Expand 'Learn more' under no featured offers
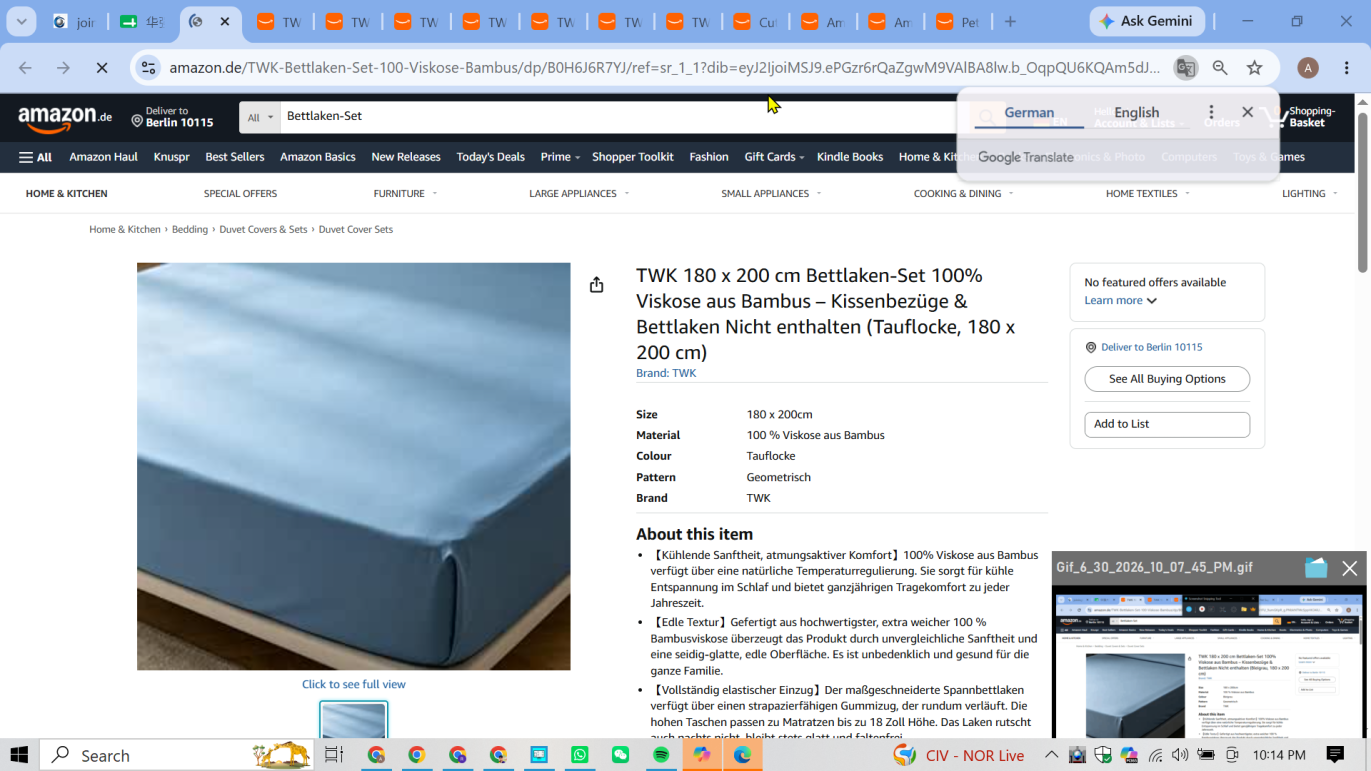The width and height of the screenshot is (1371, 771). point(1121,301)
